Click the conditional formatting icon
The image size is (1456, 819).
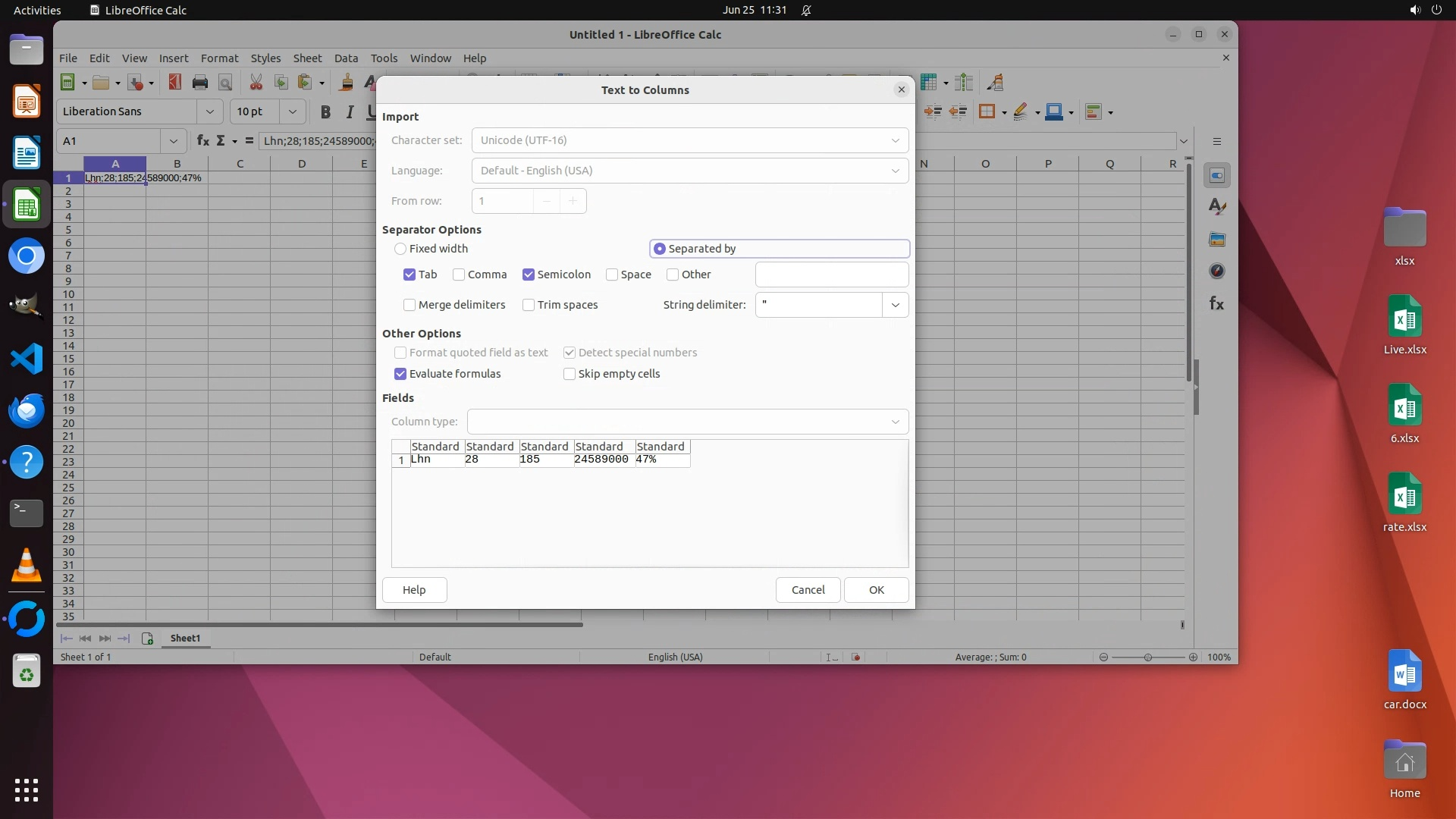(1093, 112)
